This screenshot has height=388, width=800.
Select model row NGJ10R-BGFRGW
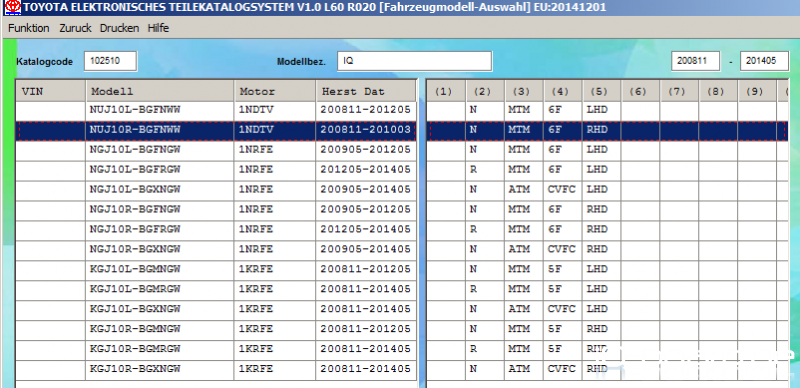point(216,230)
